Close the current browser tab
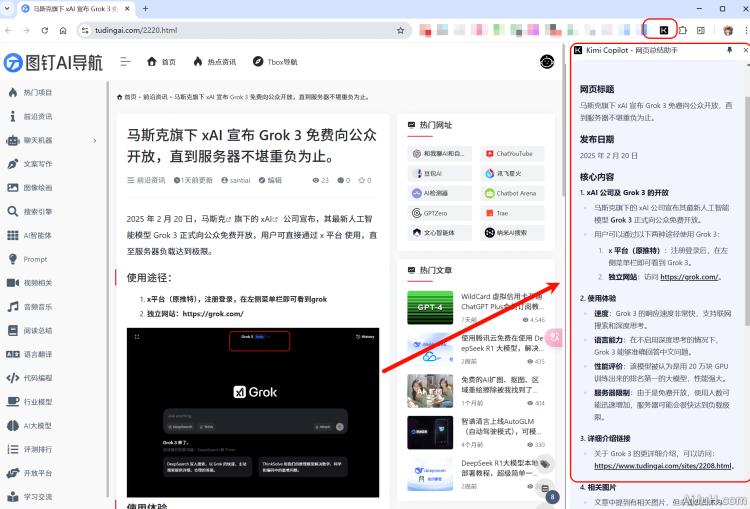The height and width of the screenshot is (509, 750). (127, 9)
